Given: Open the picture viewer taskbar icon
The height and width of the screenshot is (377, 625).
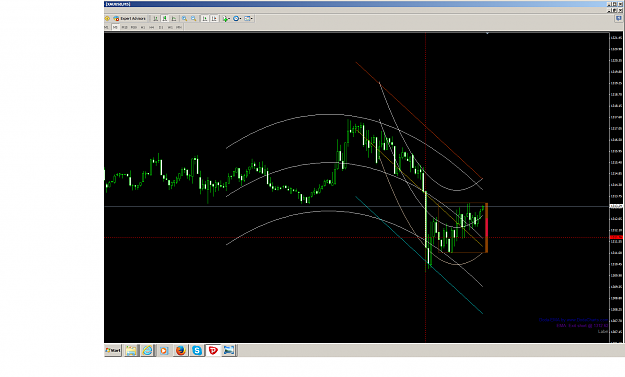Looking at the screenshot, I should (x=229, y=350).
